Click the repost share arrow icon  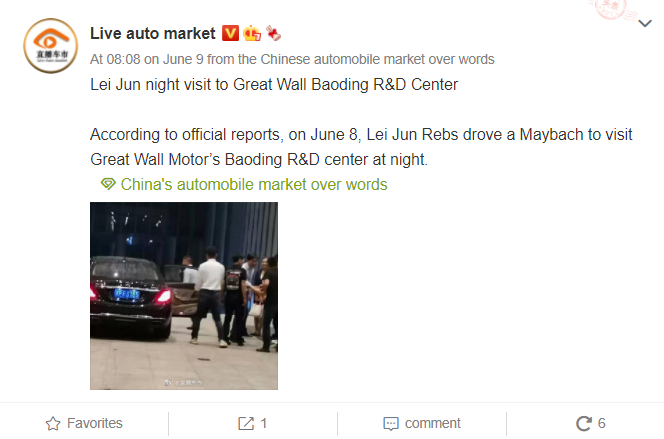[246, 423]
